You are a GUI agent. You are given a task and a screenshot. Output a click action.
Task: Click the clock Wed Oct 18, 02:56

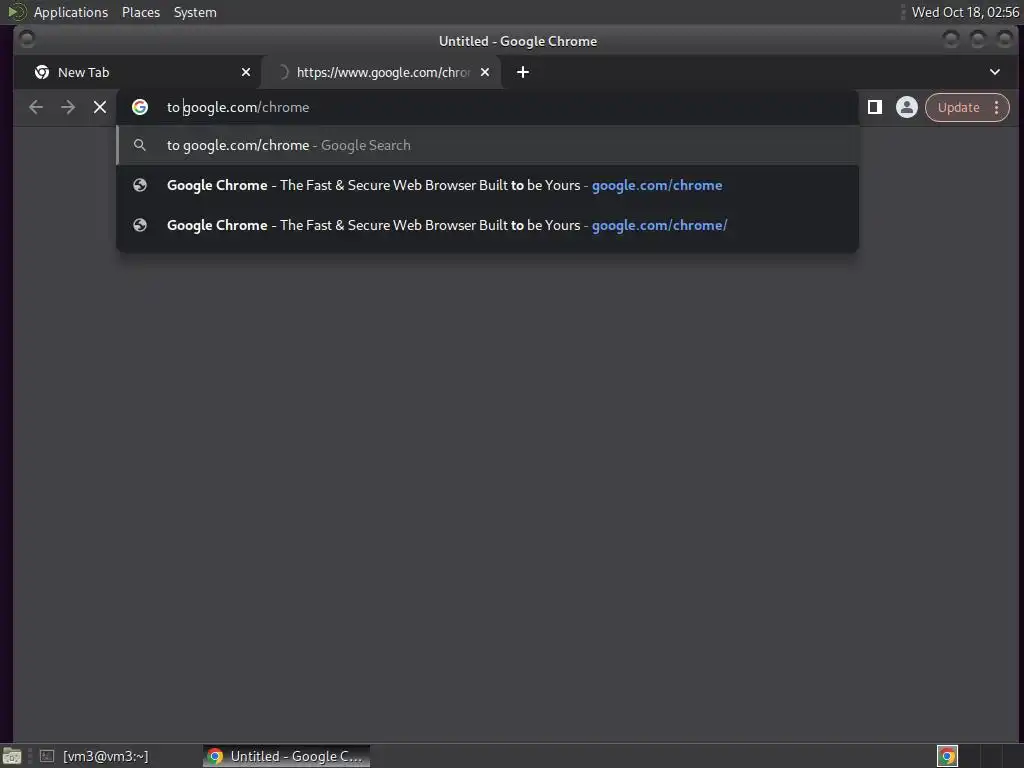tap(965, 12)
